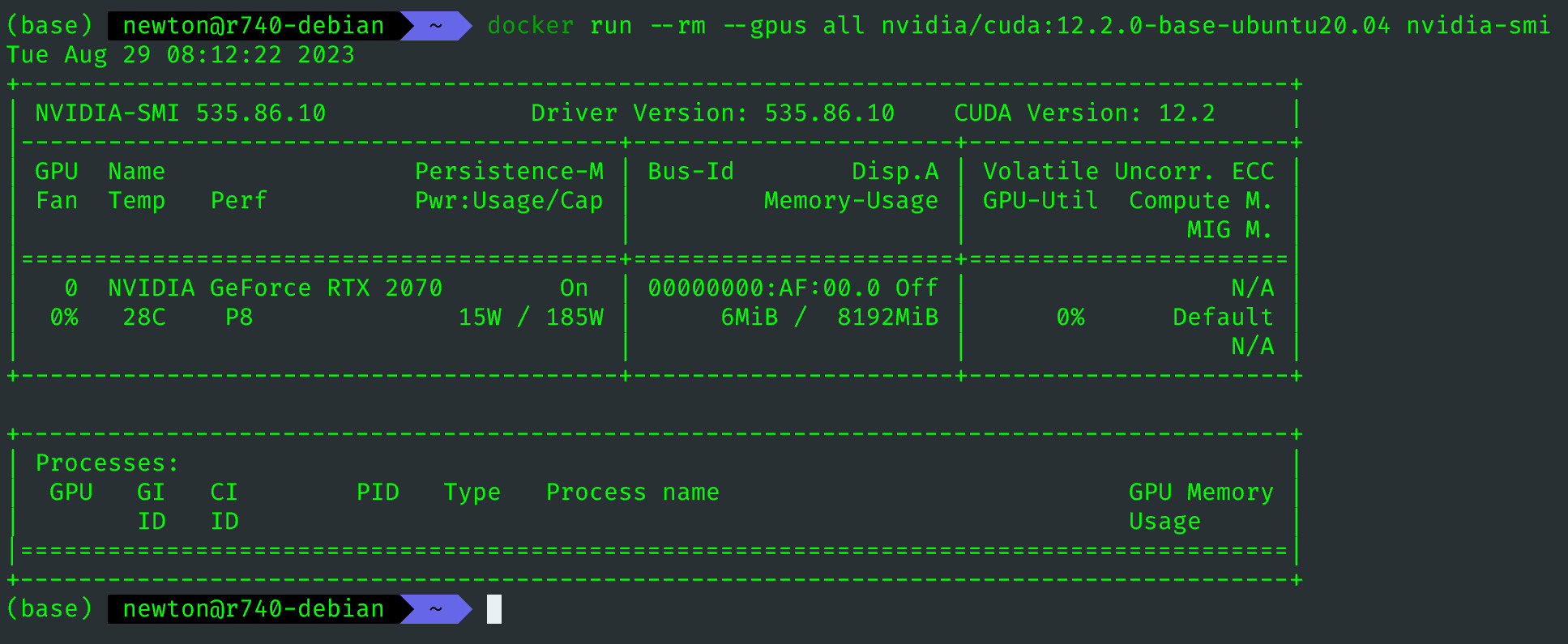
Task: Click the 'Type' column header
Action: [472, 493]
